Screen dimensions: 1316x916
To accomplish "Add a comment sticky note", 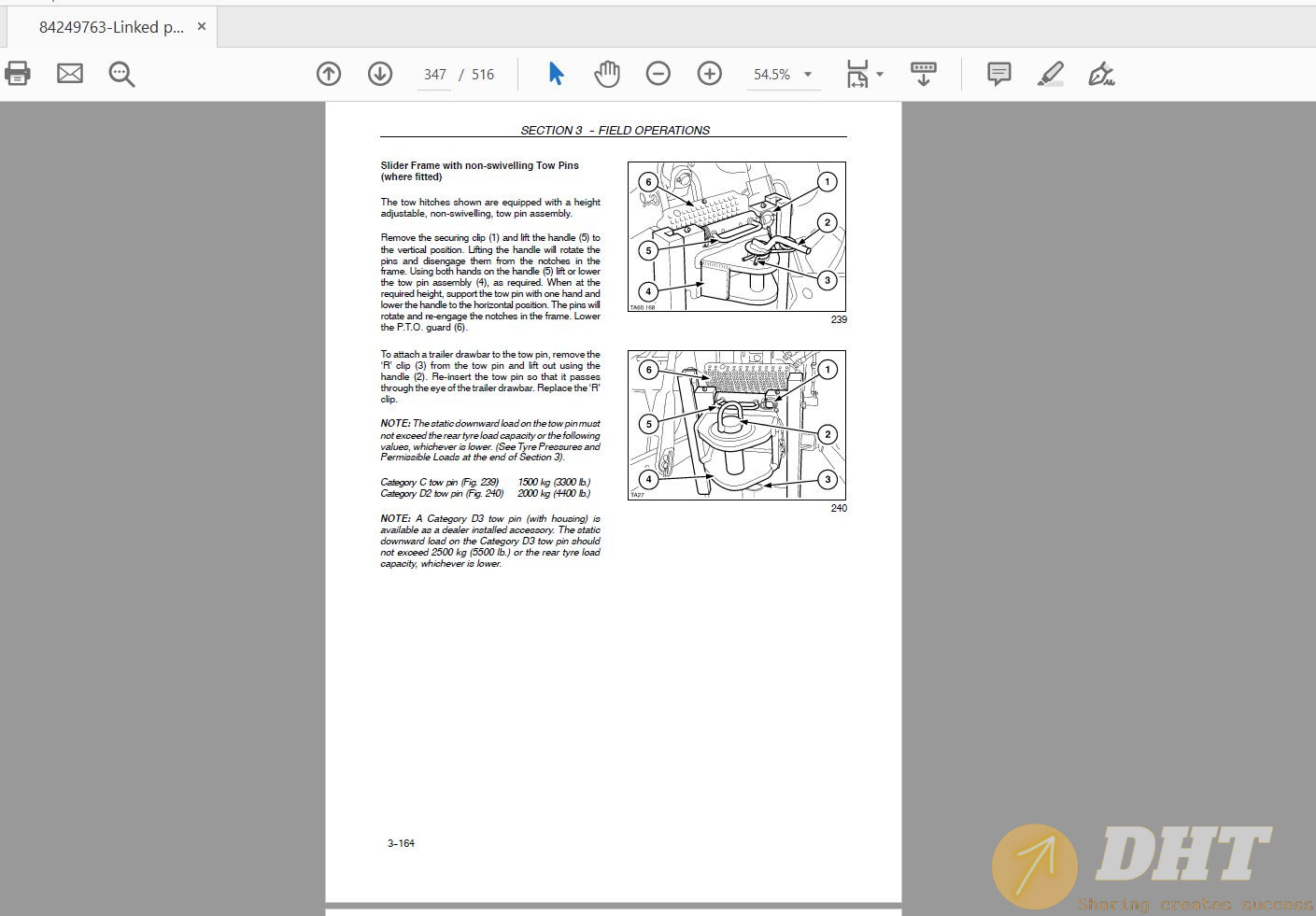I will pyautogui.click(x=999, y=74).
